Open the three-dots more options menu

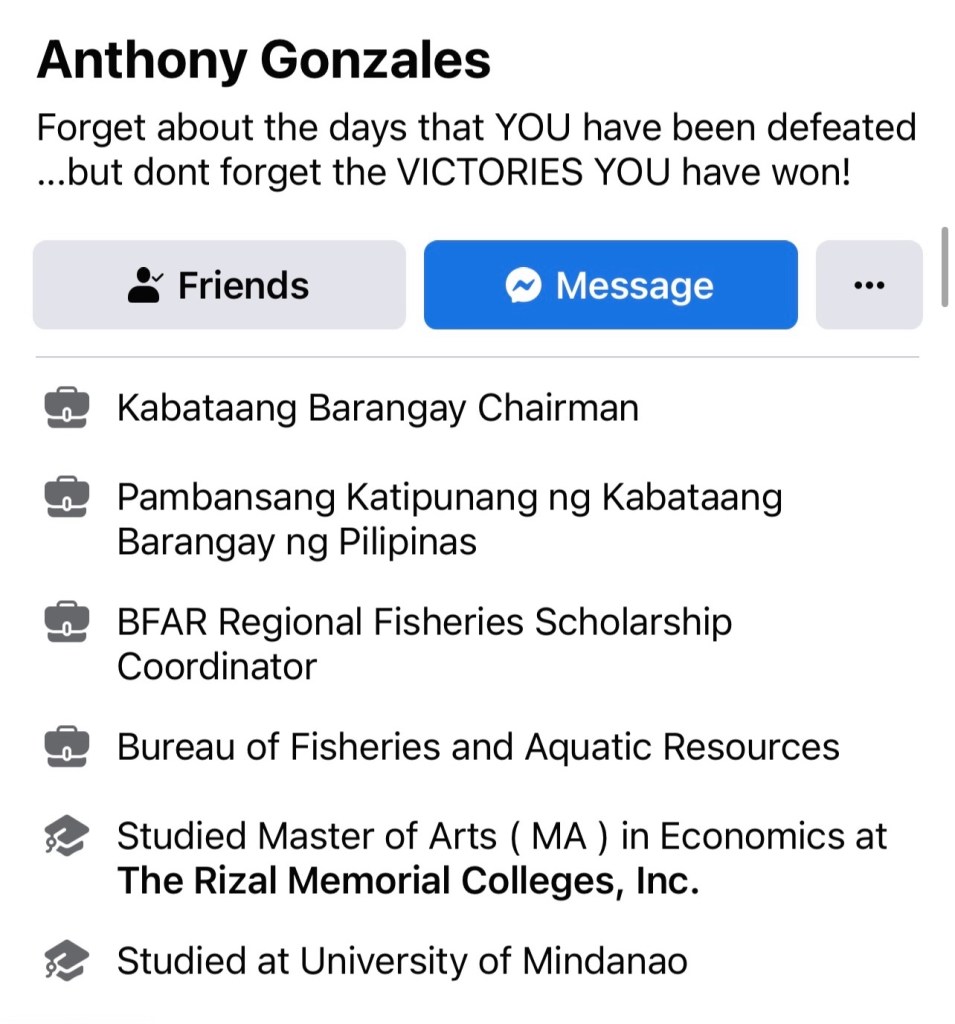point(869,286)
